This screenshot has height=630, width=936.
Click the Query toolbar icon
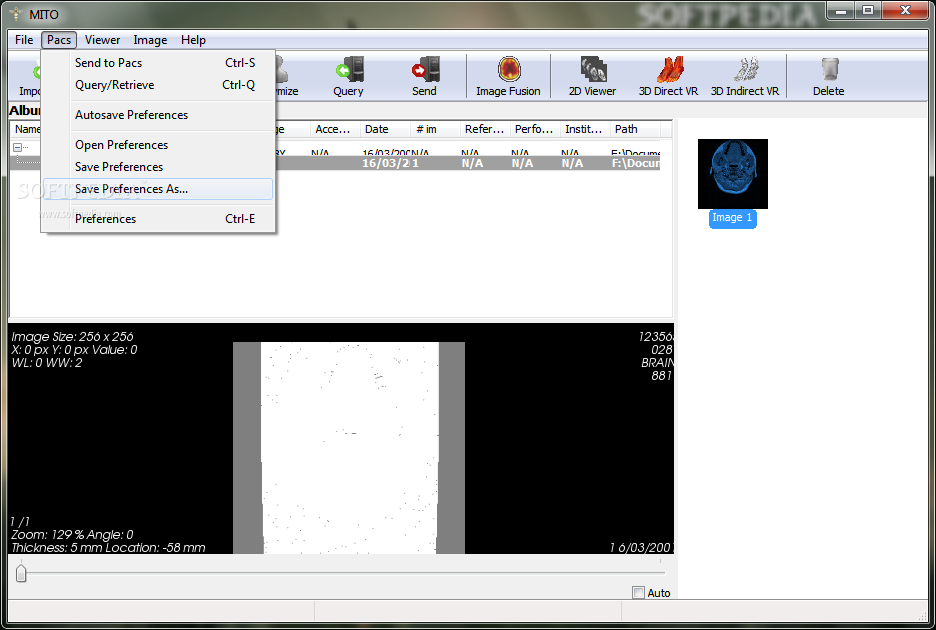(x=348, y=76)
